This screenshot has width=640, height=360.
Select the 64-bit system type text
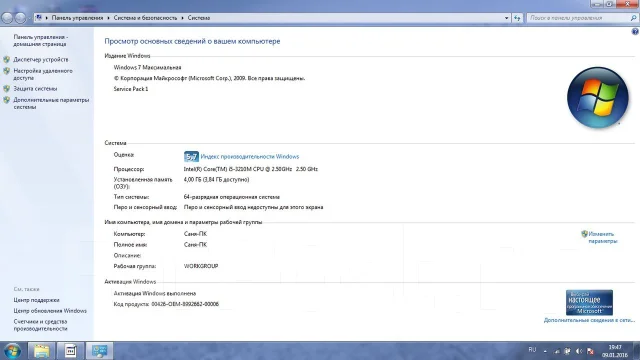pyautogui.click(x=231, y=197)
